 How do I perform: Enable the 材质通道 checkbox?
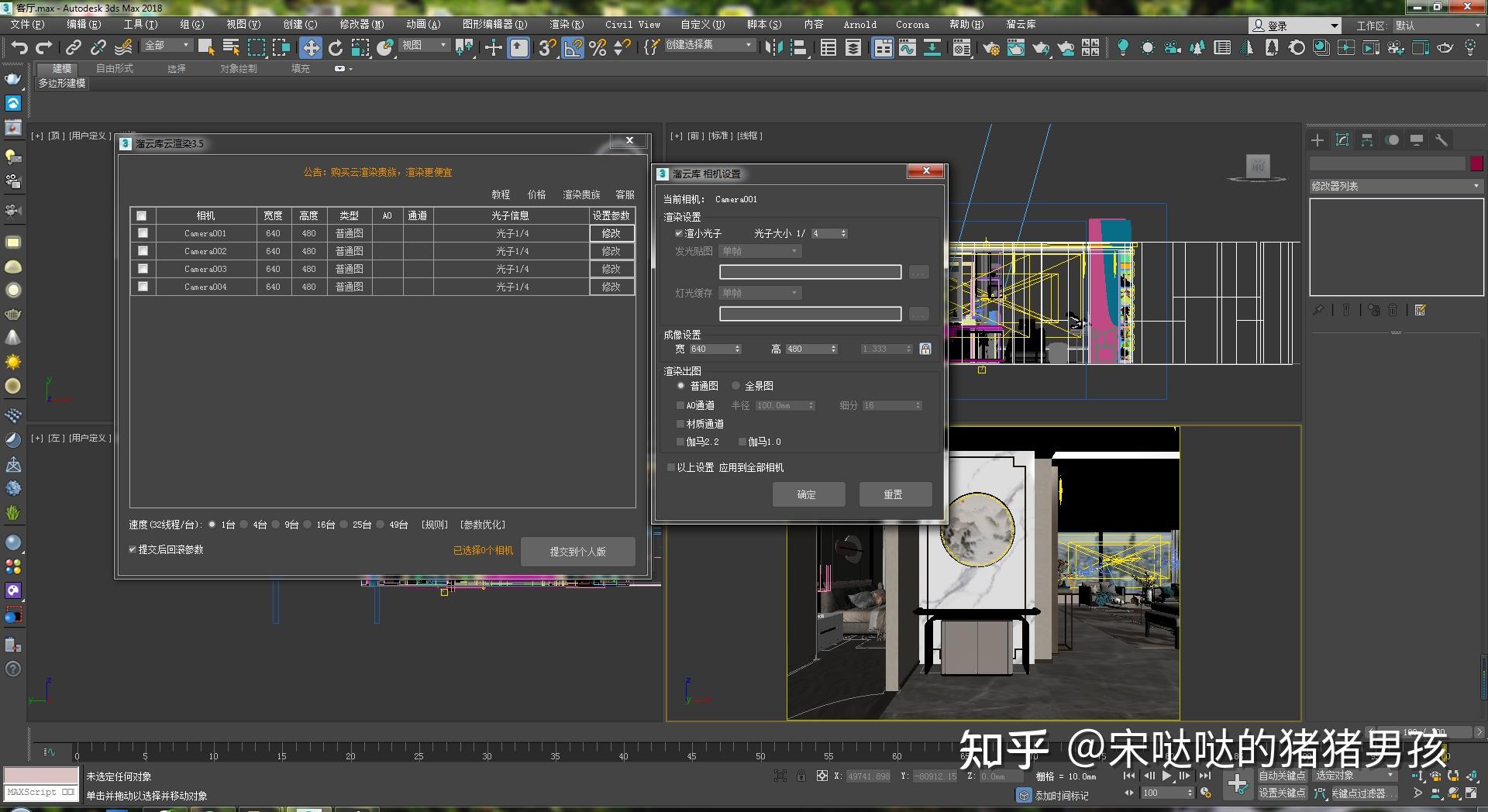pyautogui.click(x=680, y=424)
